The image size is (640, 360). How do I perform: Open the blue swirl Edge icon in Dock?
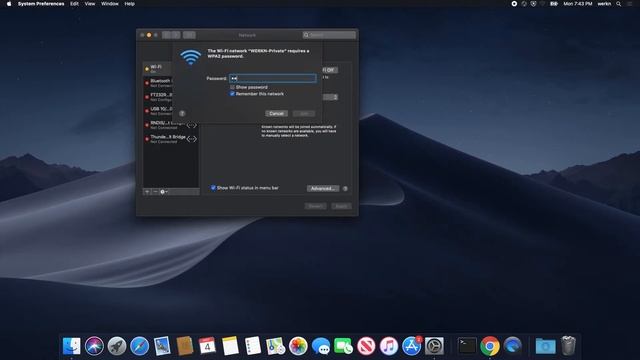click(x=513, y=346)
